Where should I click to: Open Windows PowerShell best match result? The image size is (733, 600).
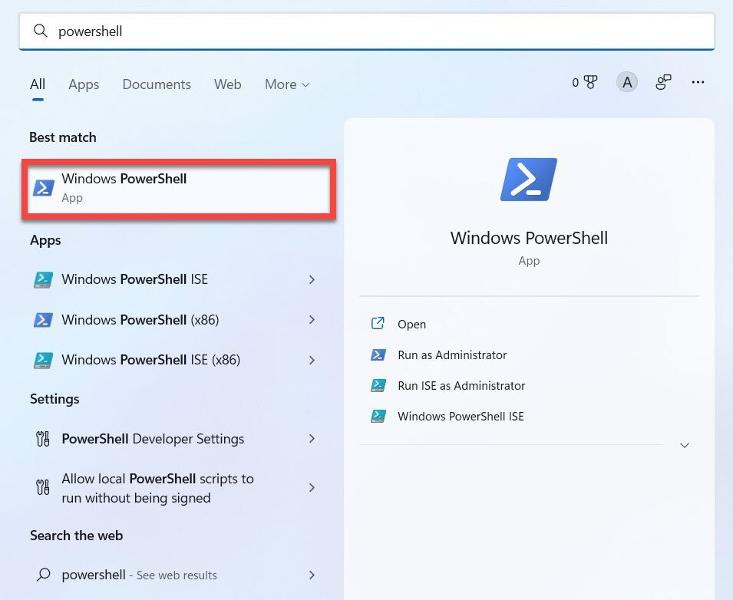coord(179,188)
